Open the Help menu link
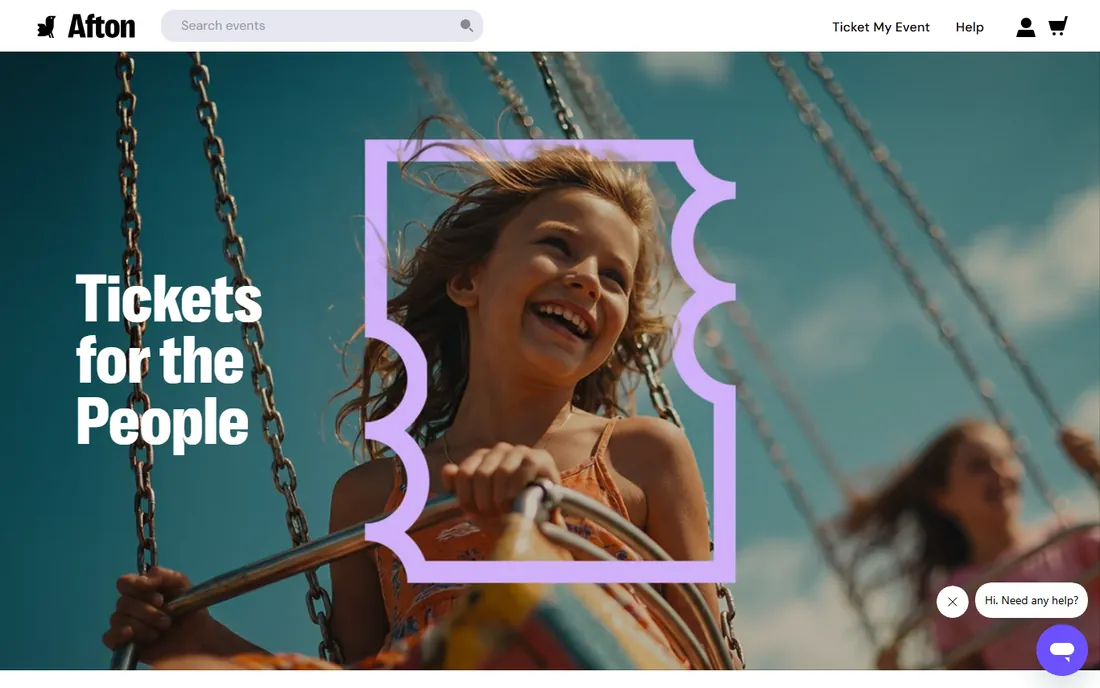Viewport: 1100px width, 688px height. 970,27
